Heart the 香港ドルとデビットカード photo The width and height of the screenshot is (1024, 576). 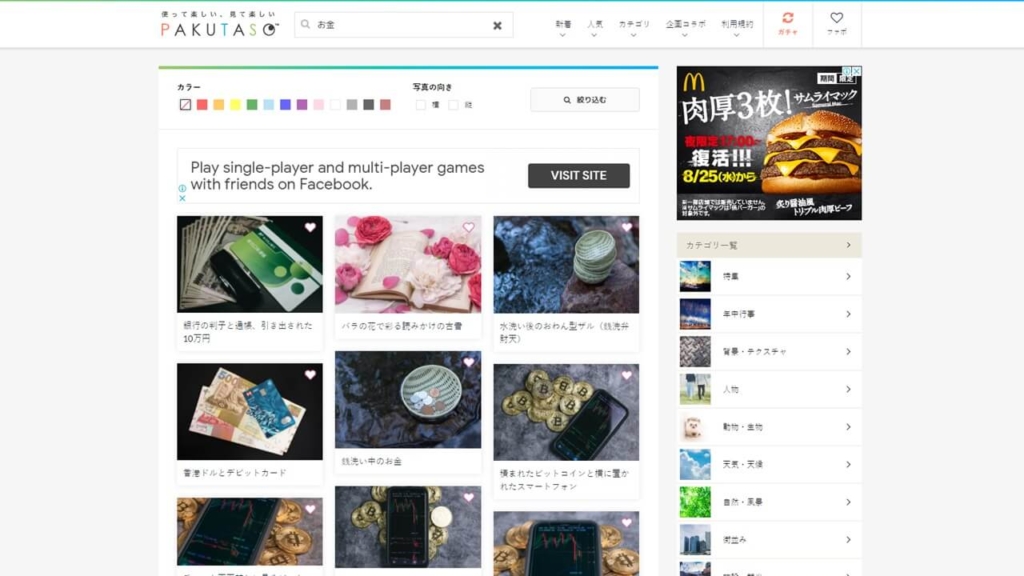pyautogui.click(x=310, y=375)
